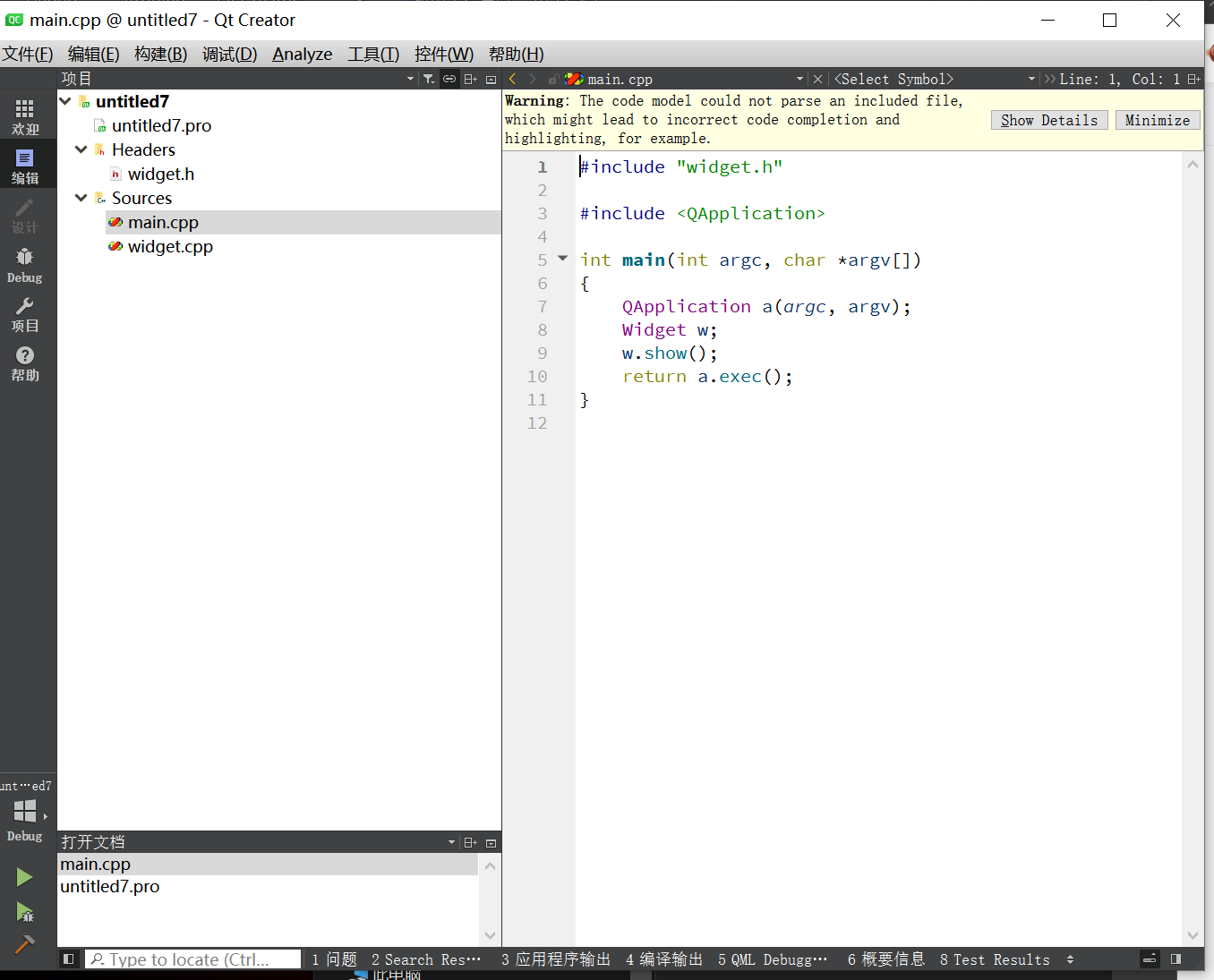Toggle synchronize with editor link icon
1214x980 pixels.
pos(449,79)
